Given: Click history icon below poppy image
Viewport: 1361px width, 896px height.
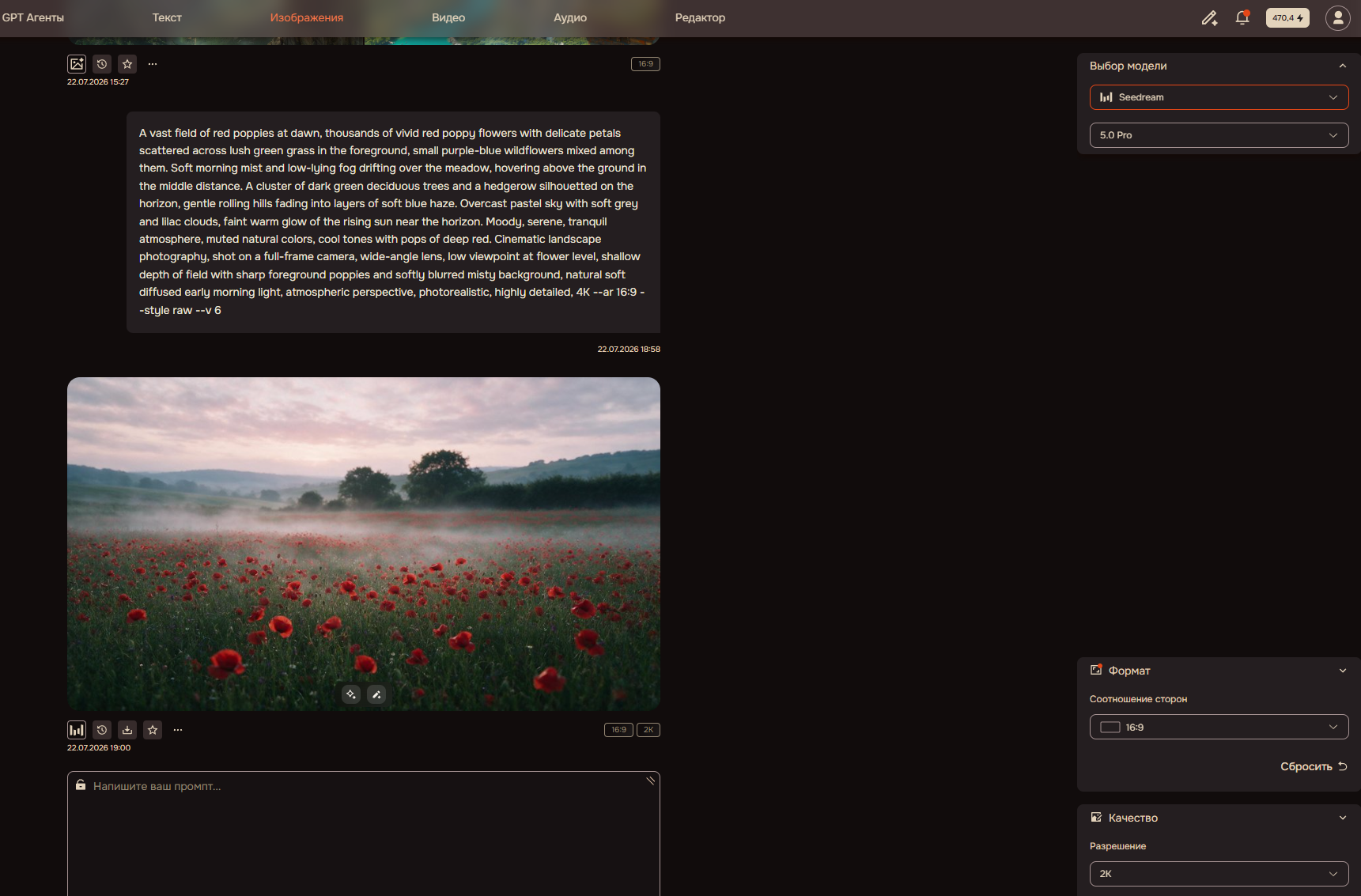Looking at the screenshot, I should tap(102, 730).
